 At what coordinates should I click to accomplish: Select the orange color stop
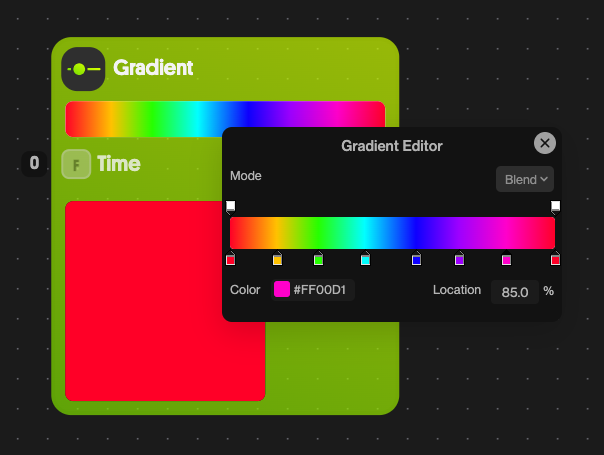pos(277,260)
